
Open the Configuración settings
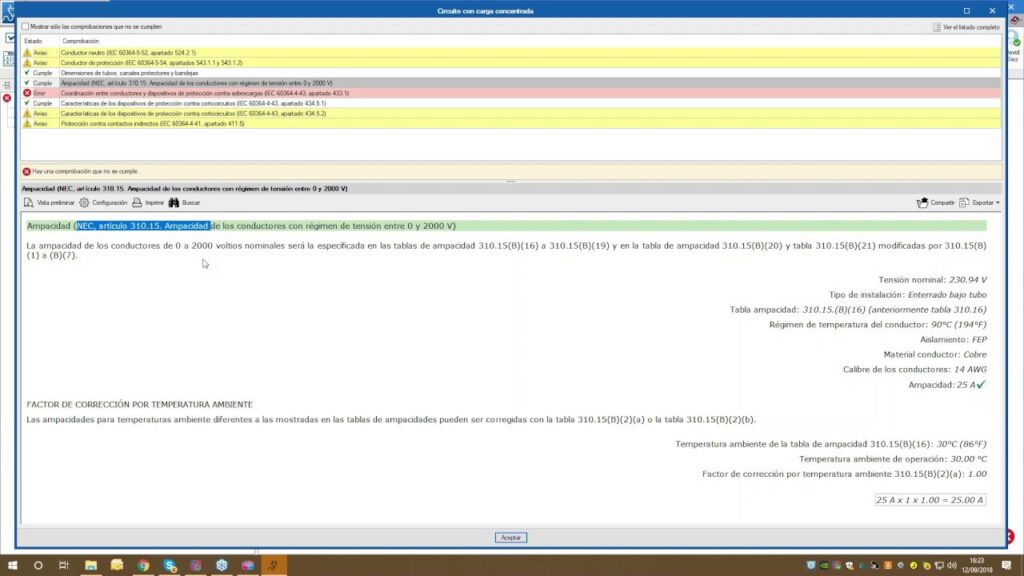(x=103, y=203)
